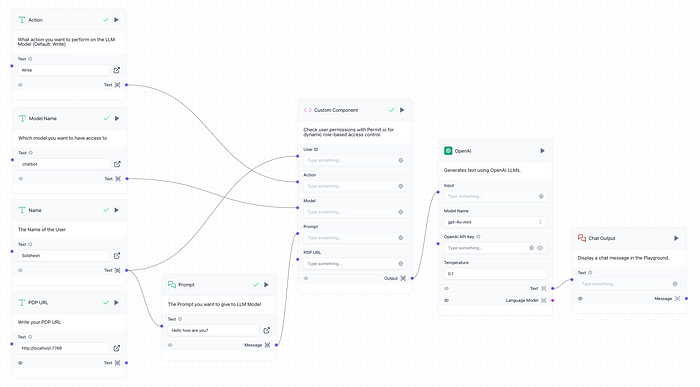The image size is (700, 387).
Task: Click globe icon in Custom Component Action field
Action: click(400, 186)
